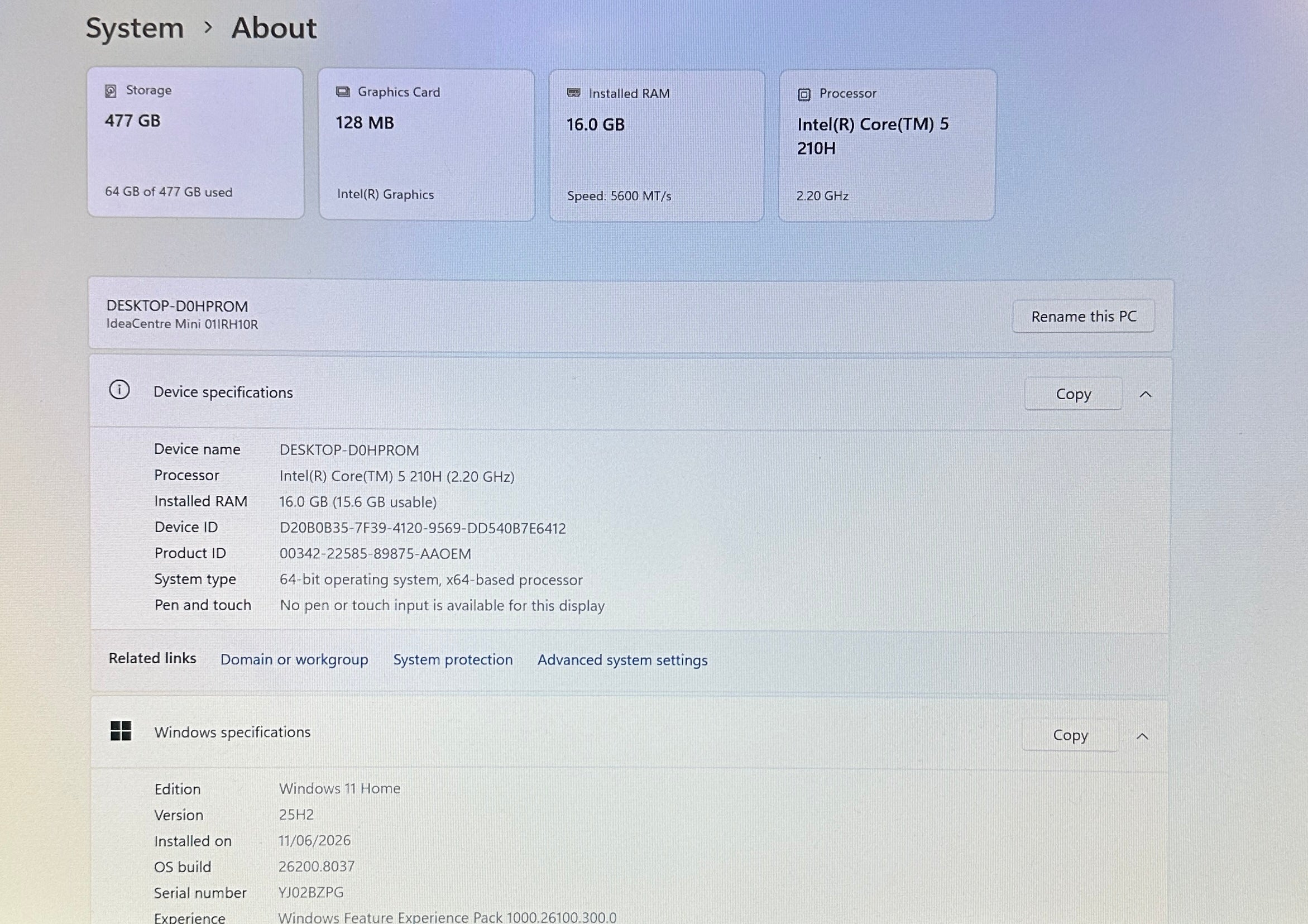Image resolution: width=1308 pixels, height=924 pixels.
Task: Select the Device ID value D20B0B35-7F39-4120-9569-DD540B7E6412
Action: coord(423,528)
